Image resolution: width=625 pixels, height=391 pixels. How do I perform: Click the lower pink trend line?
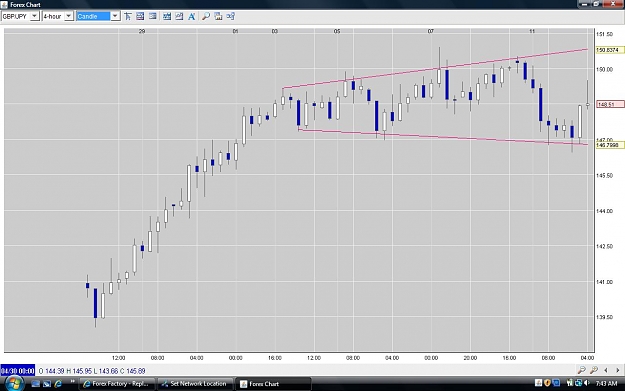click(x=443, y=137)
